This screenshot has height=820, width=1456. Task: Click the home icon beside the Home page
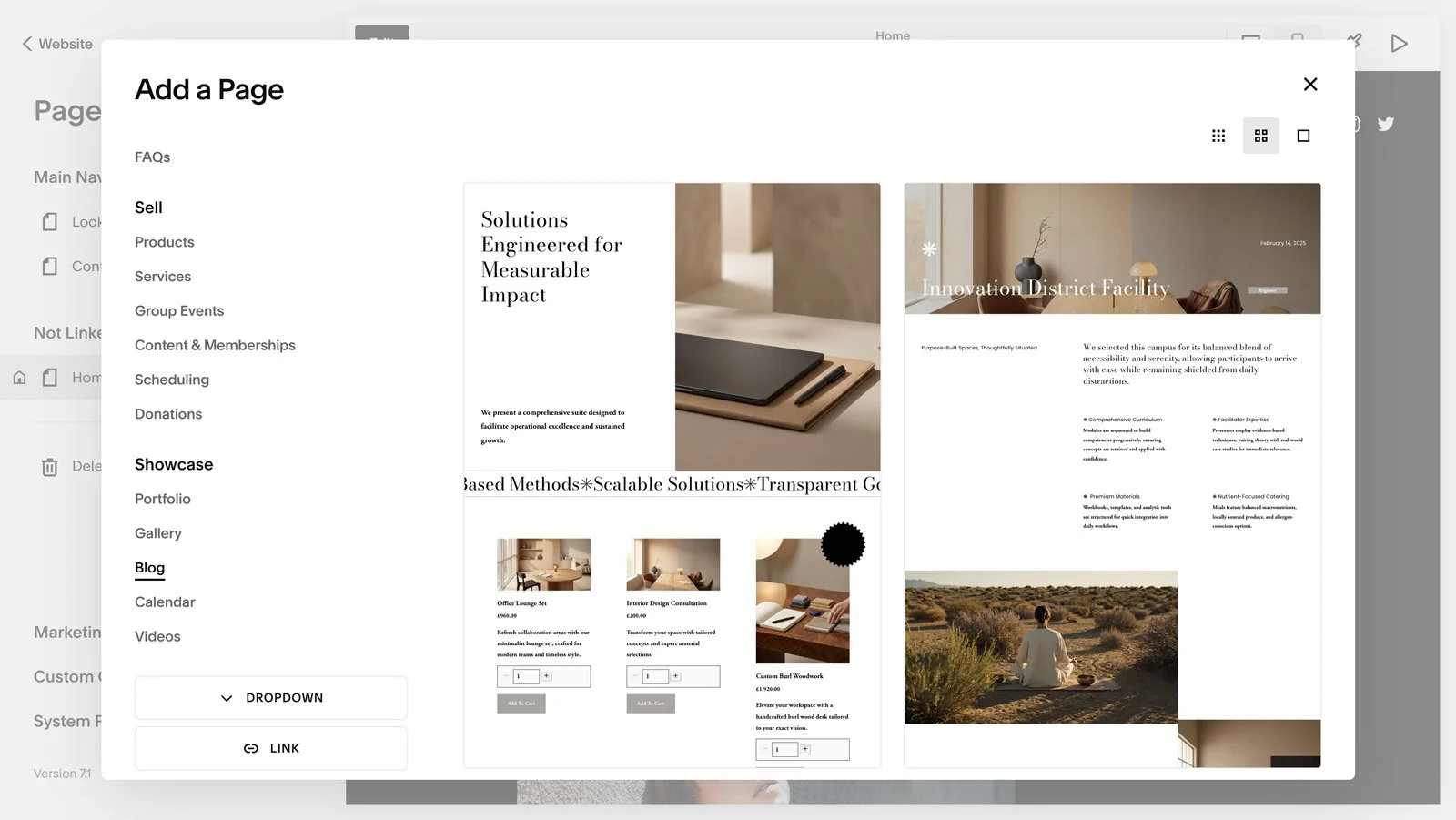(x=19, y=378)
